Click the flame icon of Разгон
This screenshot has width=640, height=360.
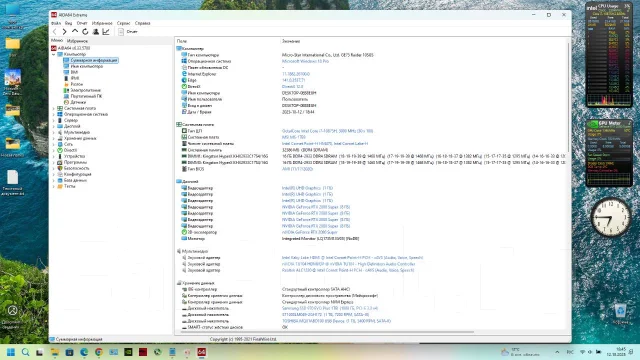67,84
